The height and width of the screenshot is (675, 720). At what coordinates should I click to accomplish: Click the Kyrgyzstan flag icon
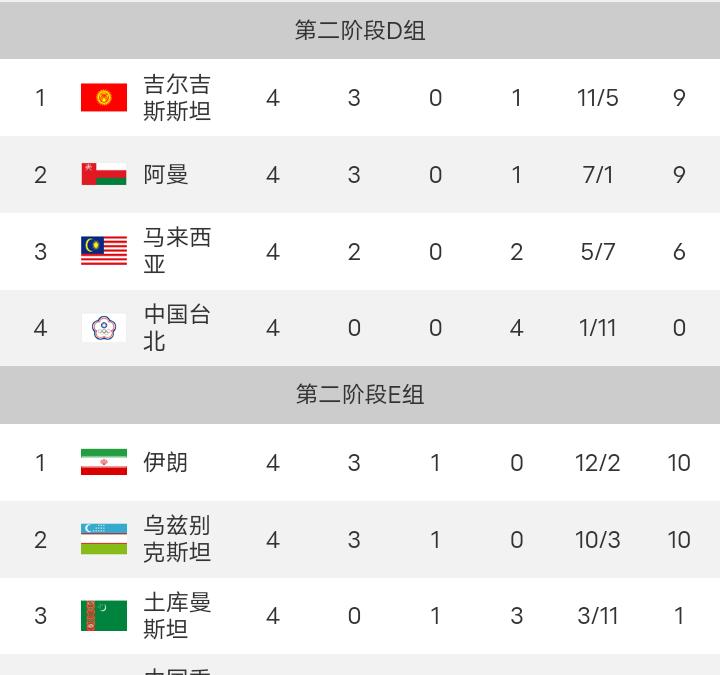[x=104, y=98]
